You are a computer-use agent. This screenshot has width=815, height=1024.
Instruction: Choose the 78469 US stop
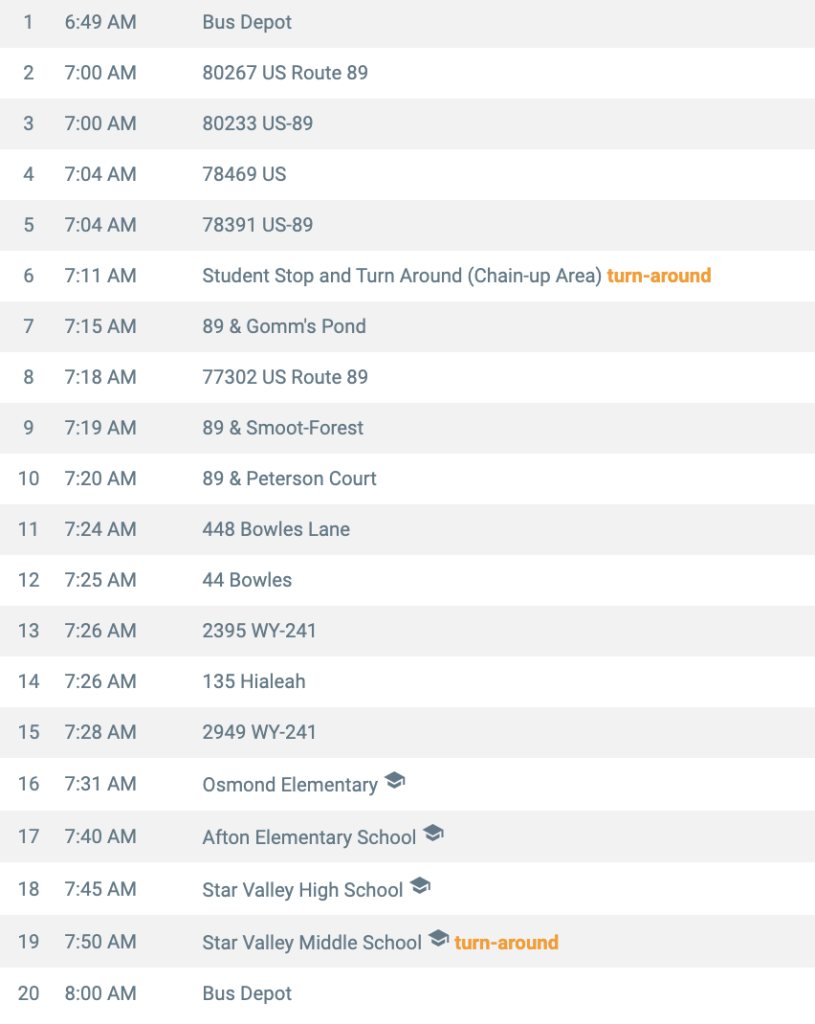244,174
